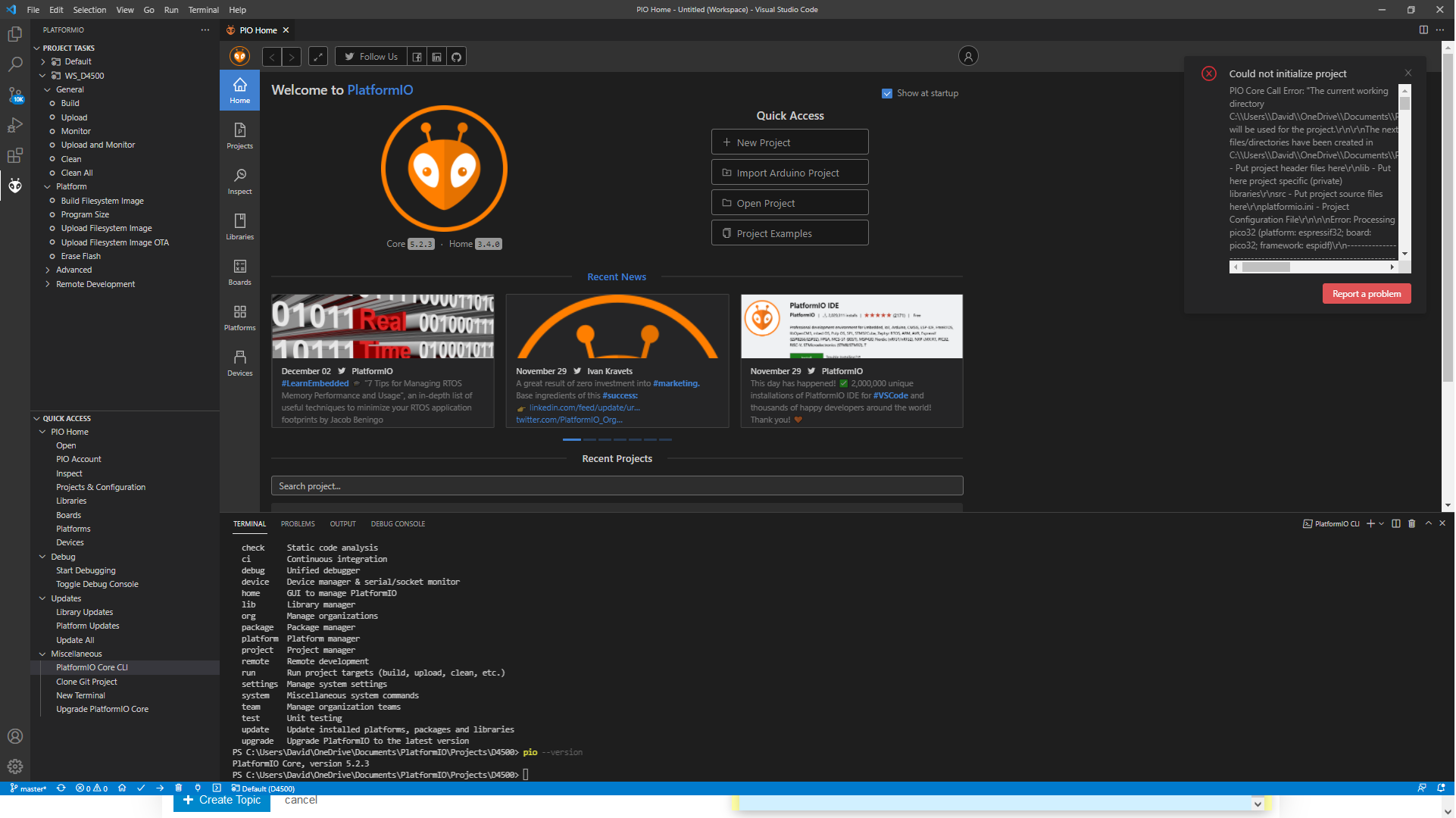
Task: Open the Explorer view in activity bar
Action: pos(15,34)
